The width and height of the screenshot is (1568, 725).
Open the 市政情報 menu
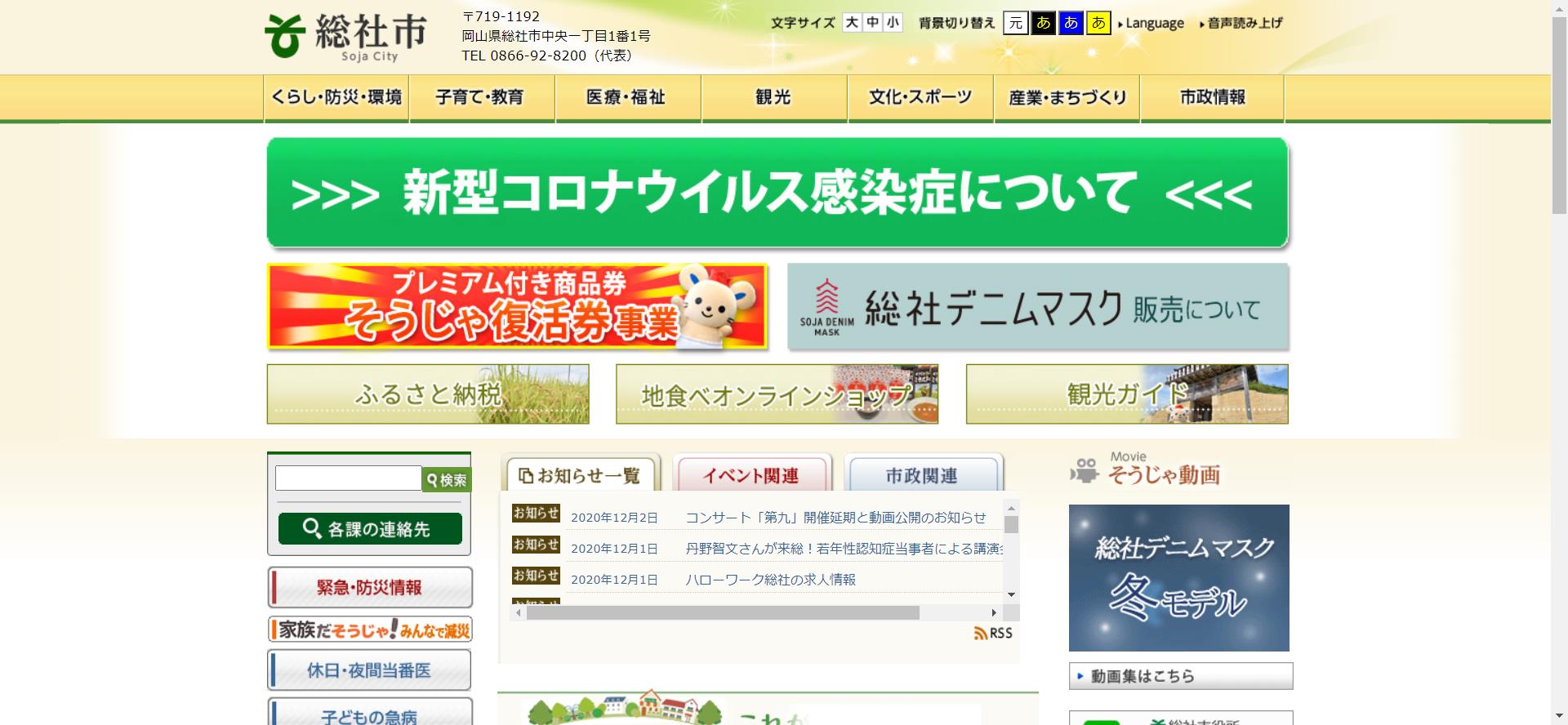coord(1212,98)
